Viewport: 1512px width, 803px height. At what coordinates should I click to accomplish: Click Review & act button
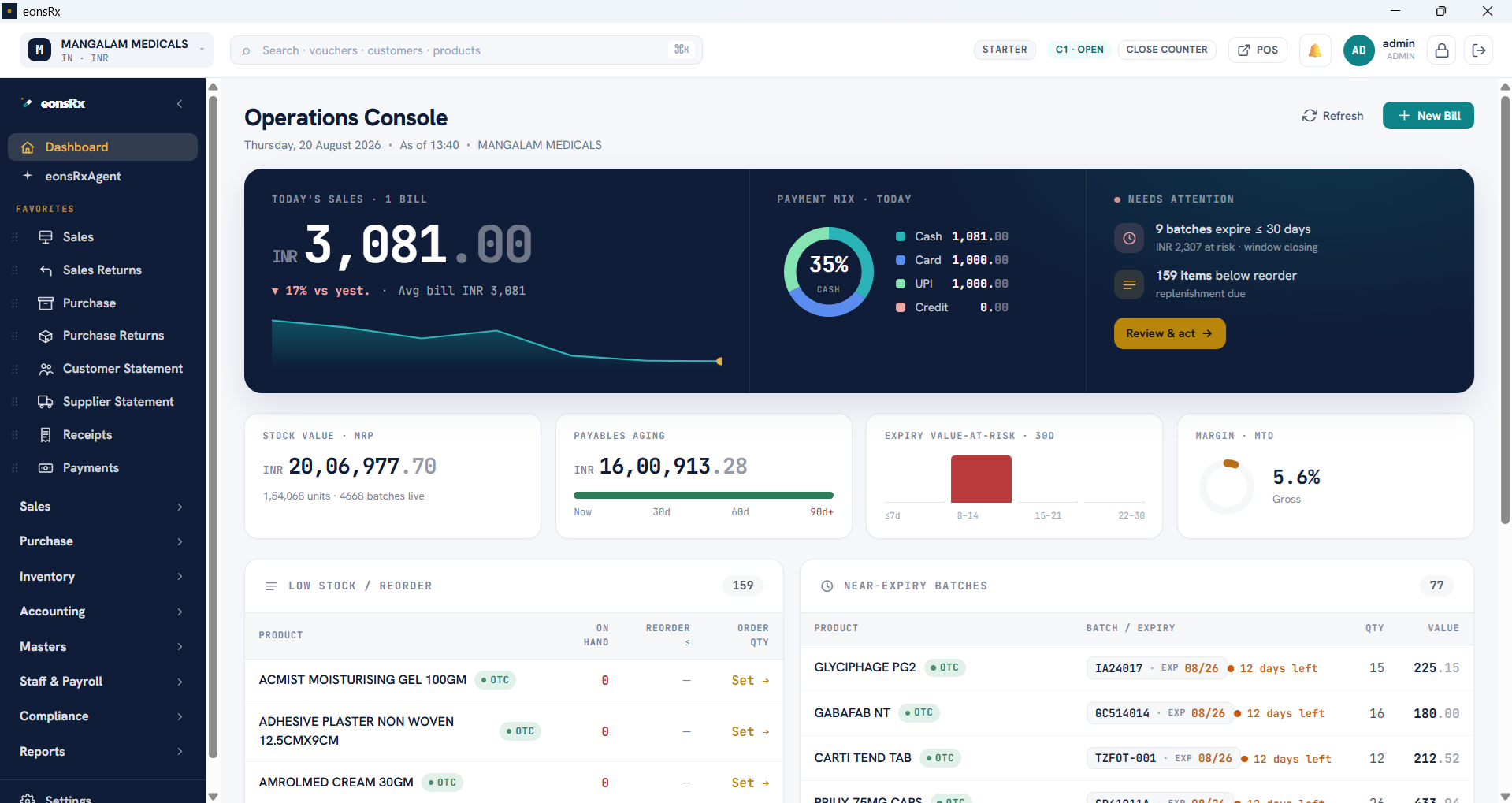[x=1169, y=333]
